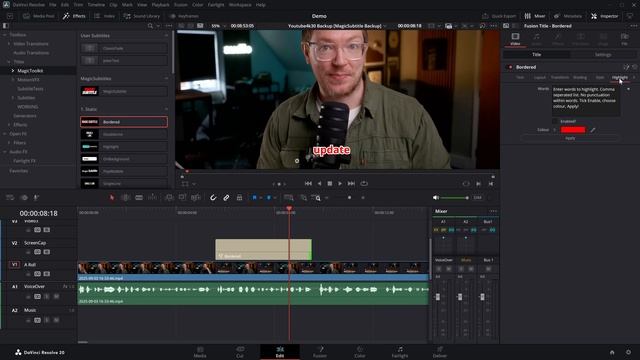
Task: Expand the Colour disclosure arrow
Action: (555, 130)
